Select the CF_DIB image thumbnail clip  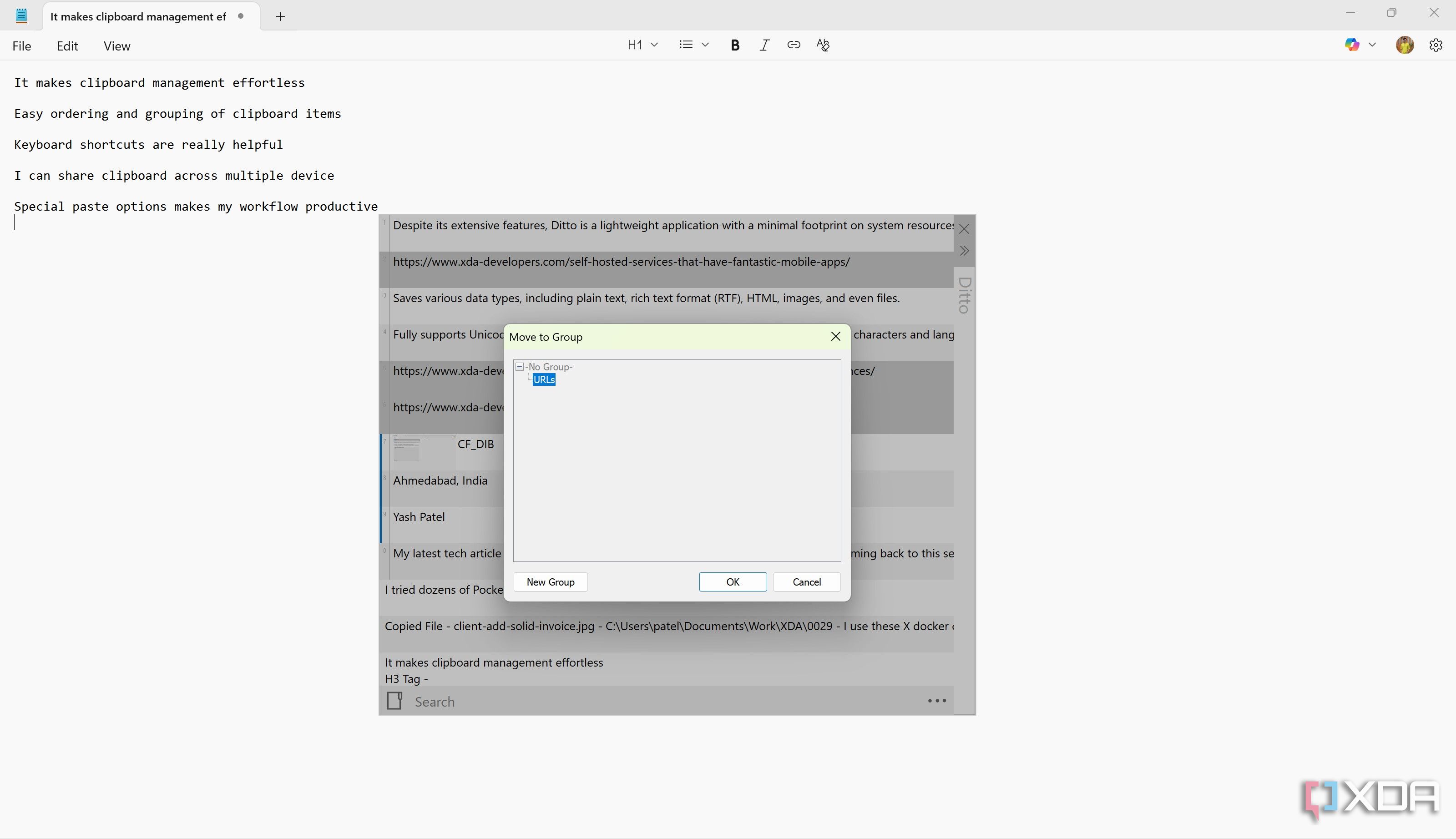424,449
